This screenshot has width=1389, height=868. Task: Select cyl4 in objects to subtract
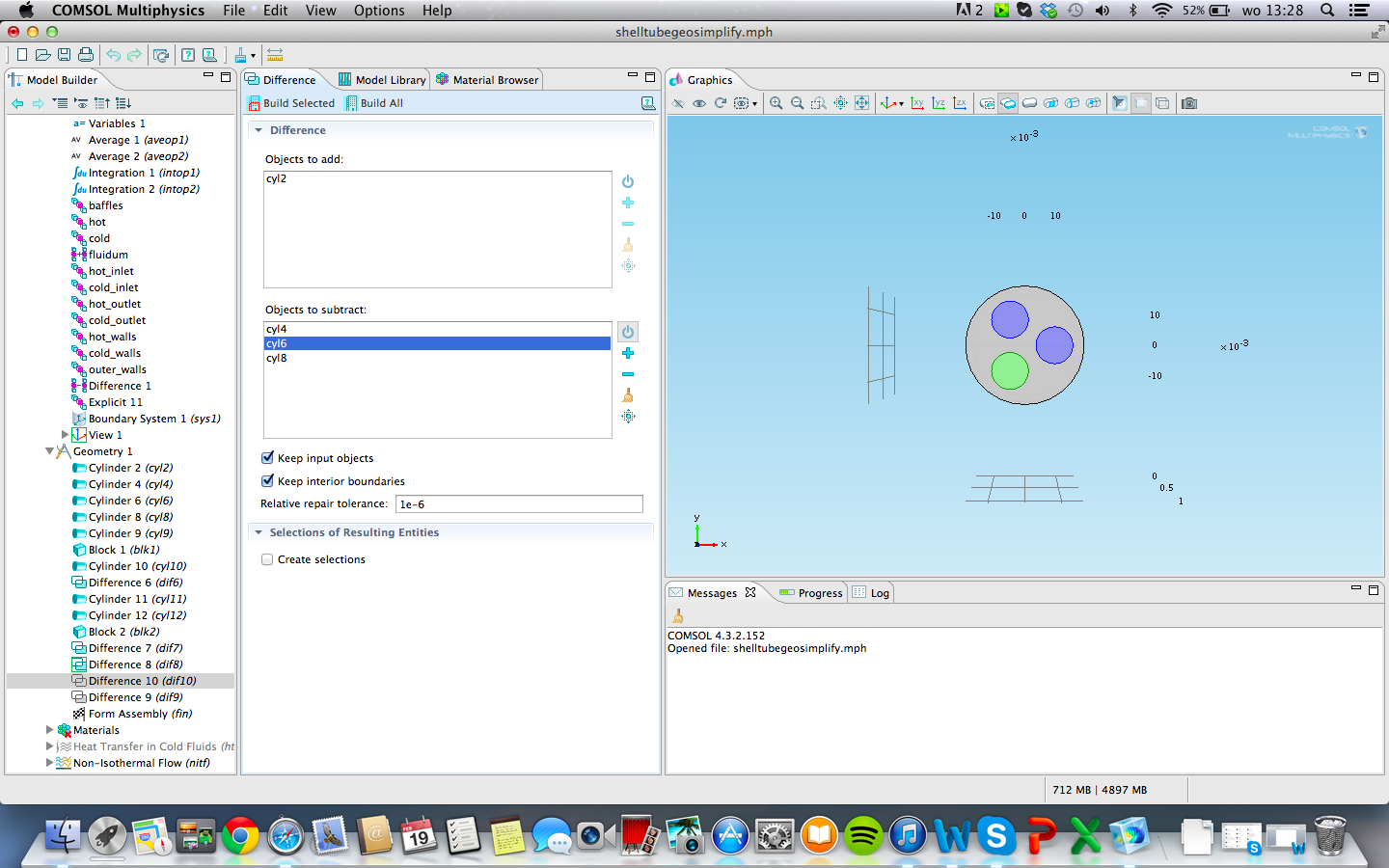(437, 329)
